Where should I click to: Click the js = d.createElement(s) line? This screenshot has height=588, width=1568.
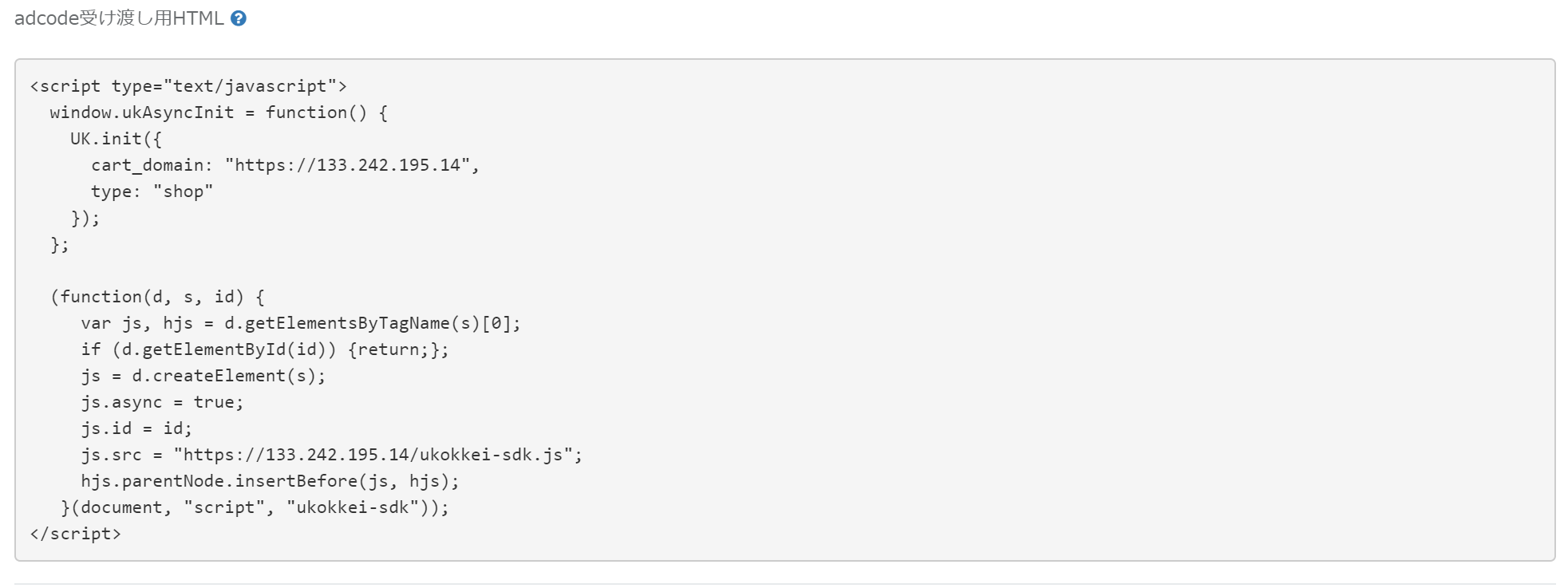tap(203, 376)
